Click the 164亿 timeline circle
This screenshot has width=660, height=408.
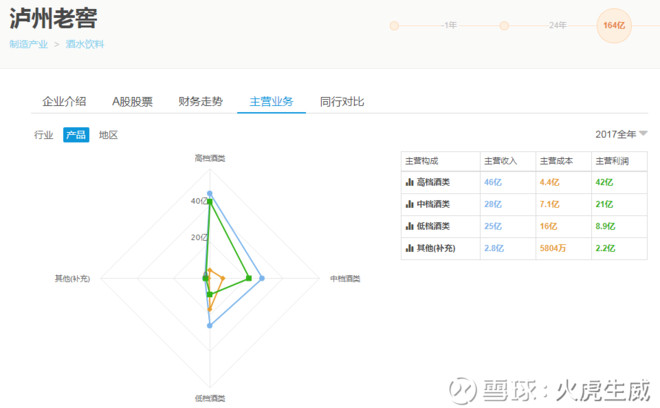(614, 25)
